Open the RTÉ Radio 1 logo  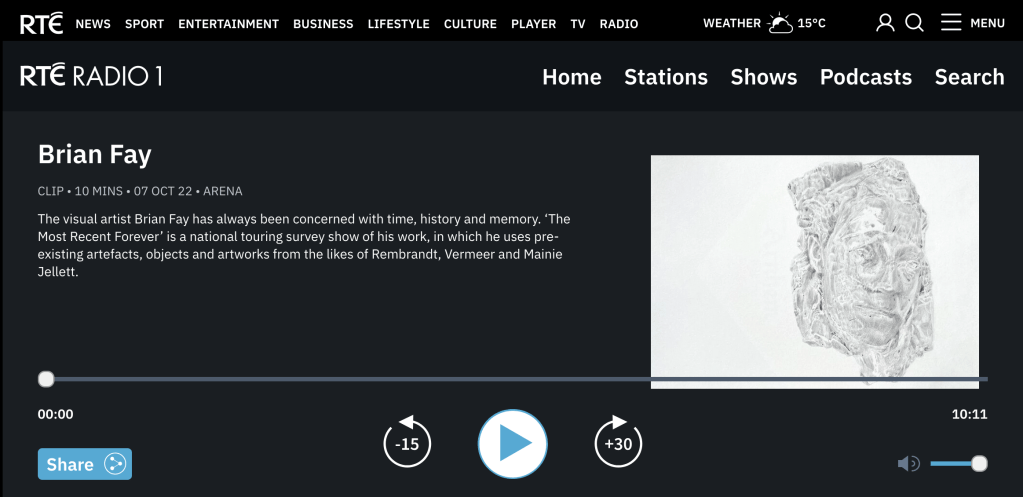pos(91,76)
